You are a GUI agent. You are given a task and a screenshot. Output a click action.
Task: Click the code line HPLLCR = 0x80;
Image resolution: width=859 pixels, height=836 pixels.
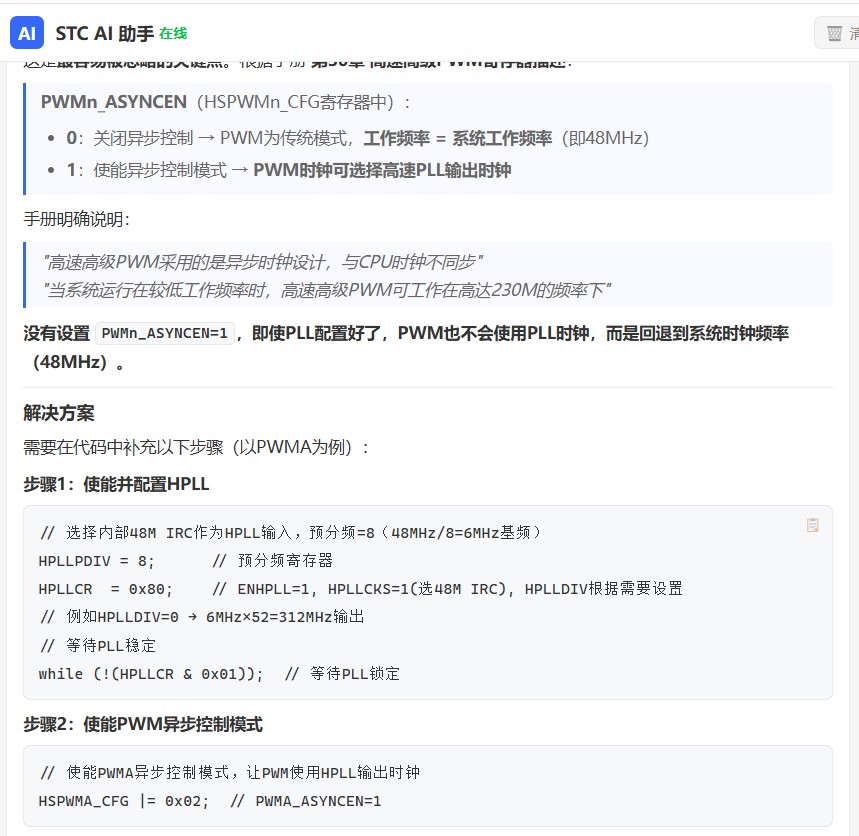pyautogui.click(x=360, y=589)
